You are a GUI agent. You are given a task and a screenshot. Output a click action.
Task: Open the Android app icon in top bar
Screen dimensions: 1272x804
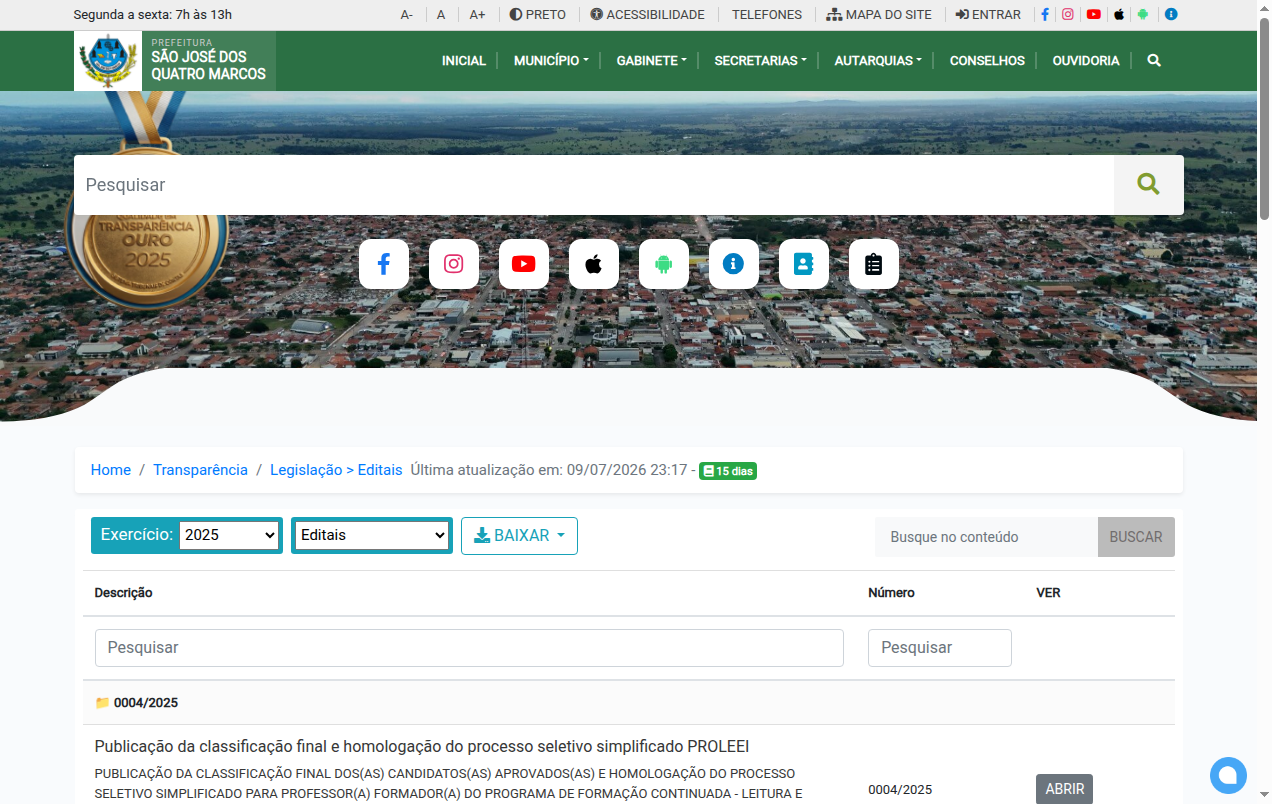click(x=1143, y=15)
